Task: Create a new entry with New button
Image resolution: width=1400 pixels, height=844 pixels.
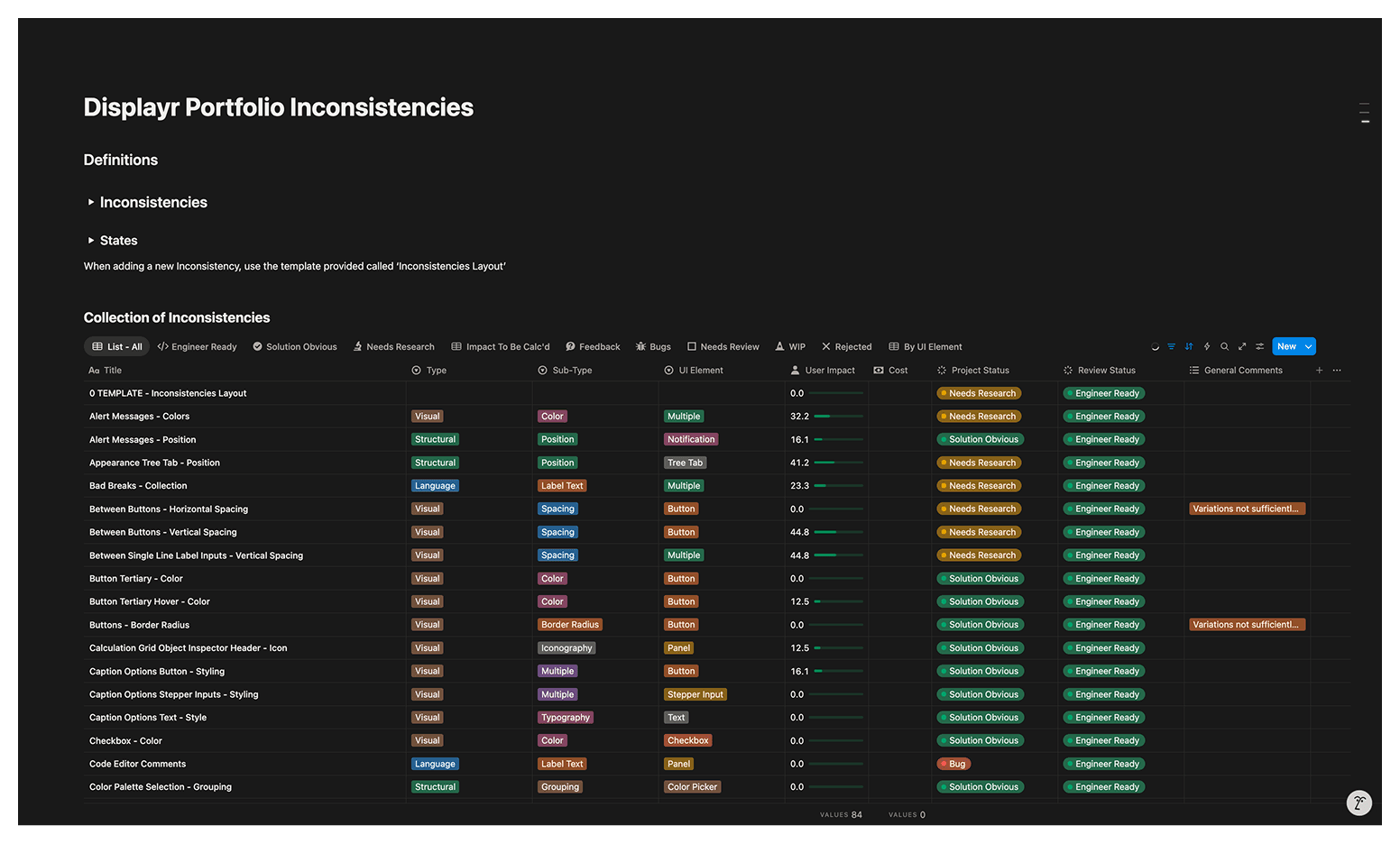Action: click(x=1286, y=346)
